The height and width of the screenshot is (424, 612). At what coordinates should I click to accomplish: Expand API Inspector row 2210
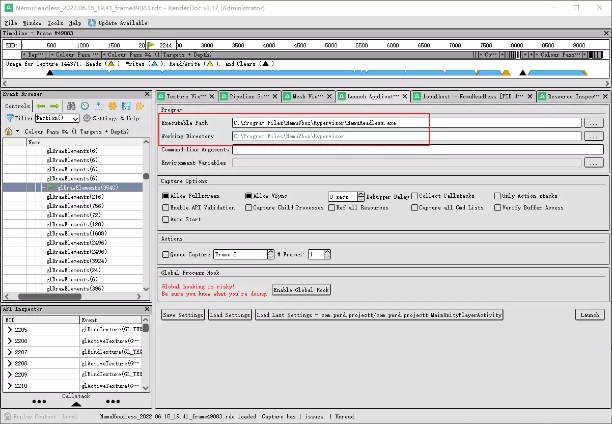(9, 386)
